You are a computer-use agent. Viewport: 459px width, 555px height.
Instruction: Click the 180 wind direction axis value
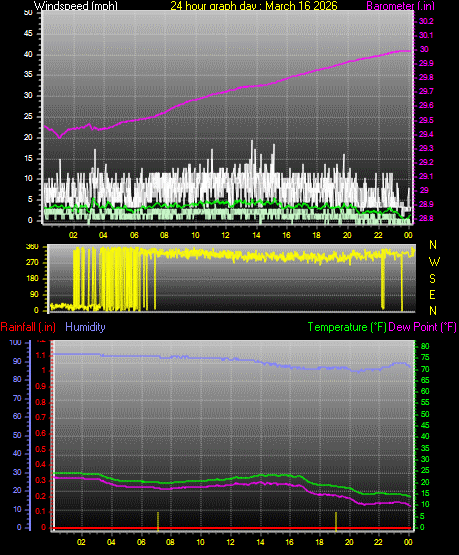click(x=32, y=279)
